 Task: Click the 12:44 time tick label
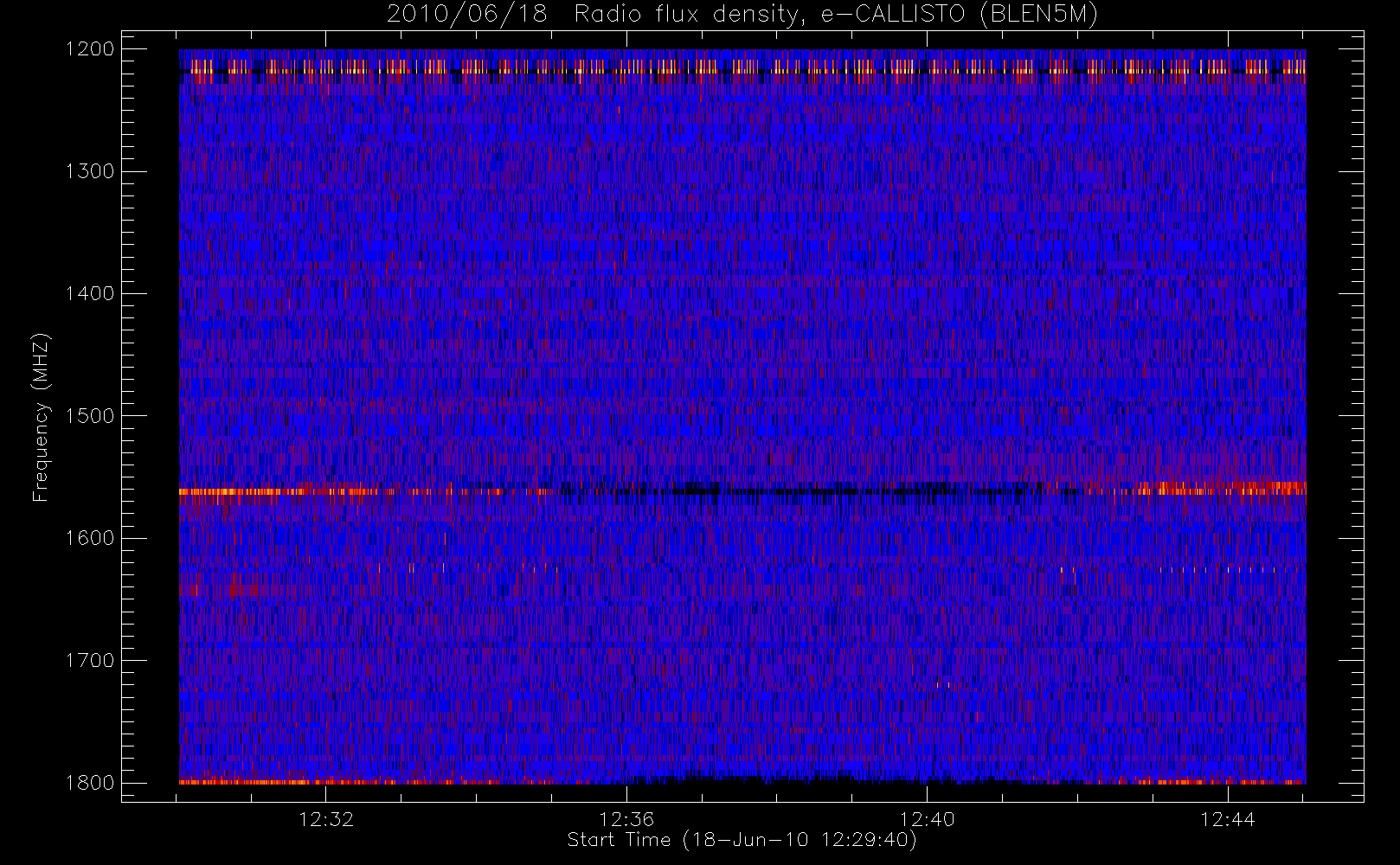[1227, 819]
